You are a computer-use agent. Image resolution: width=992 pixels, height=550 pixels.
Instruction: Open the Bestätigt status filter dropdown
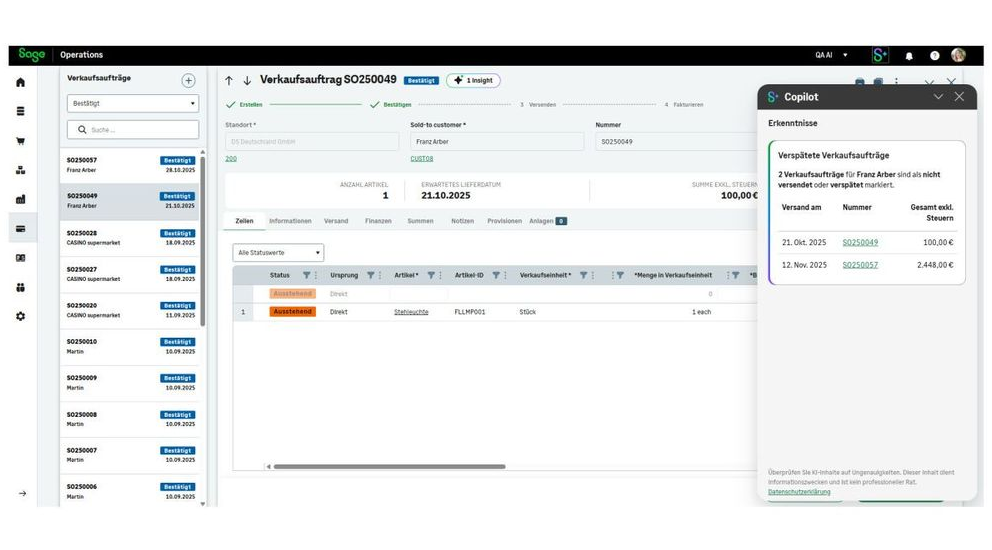click(x=133, y=104)
